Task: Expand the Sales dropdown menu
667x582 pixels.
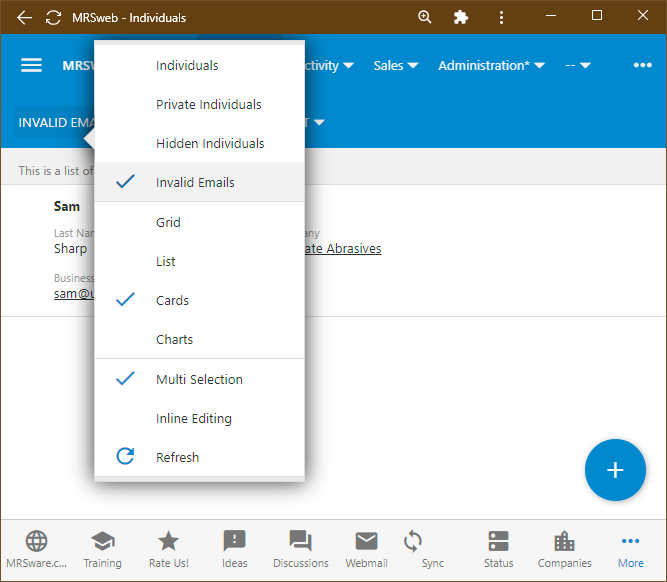Action: tap(396, 65)
